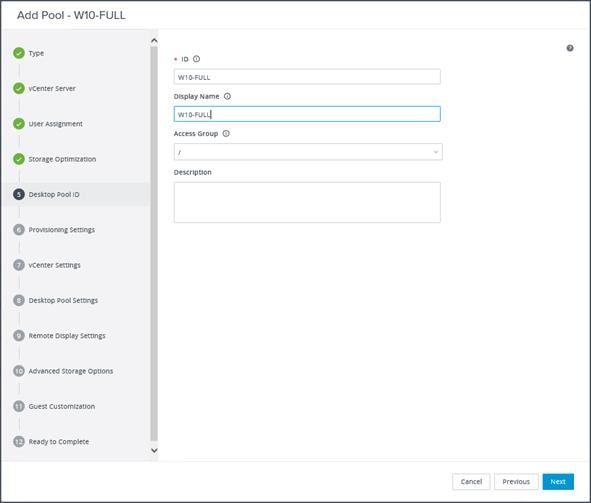Click the step 8 Desktop Pool Settings badge
Image resolution: width=591 pixels, height=503 pixels.
pyautogui.click(x=19, y=300)
